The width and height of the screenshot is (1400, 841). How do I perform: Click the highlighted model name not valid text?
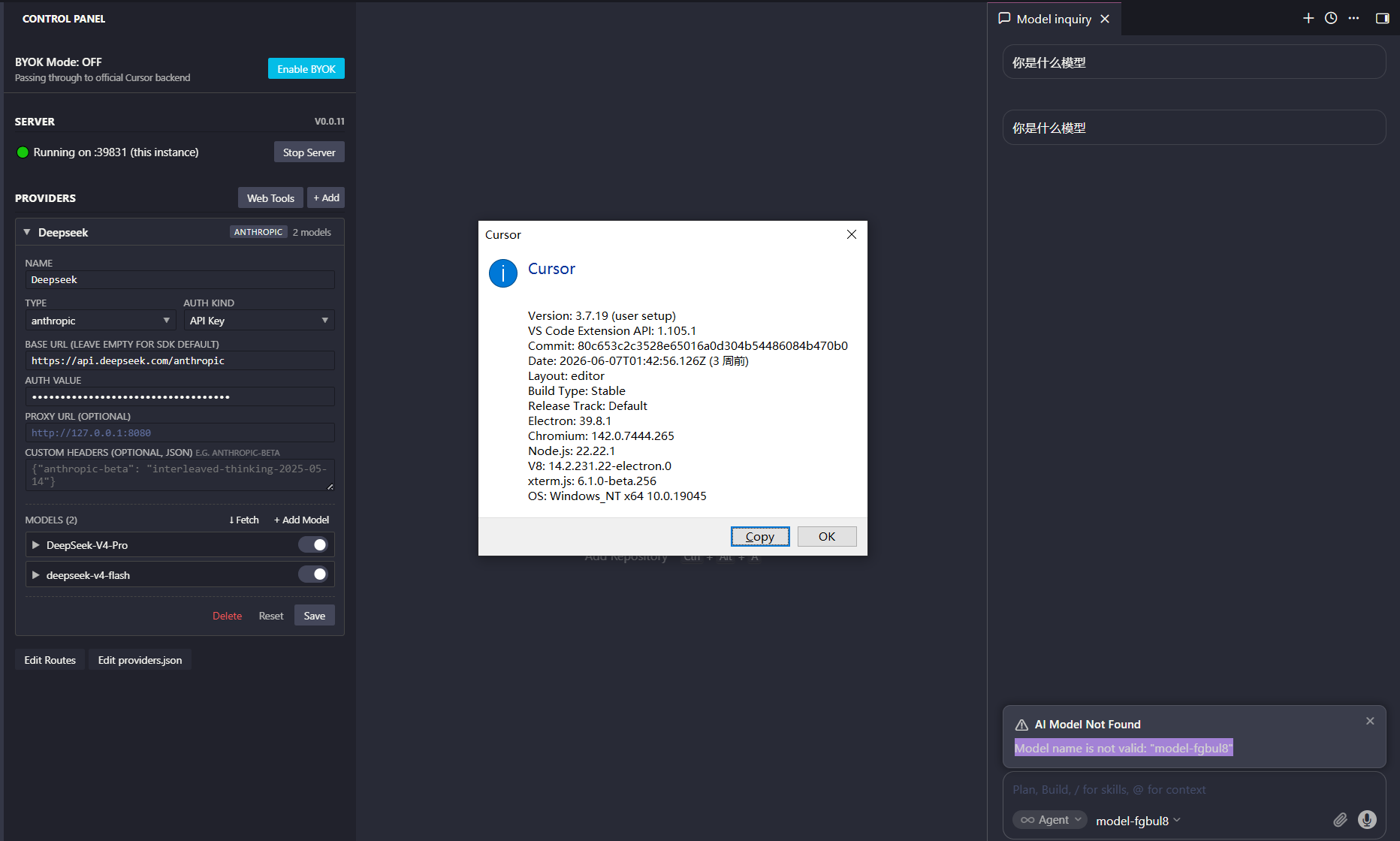coord(1124,748)
